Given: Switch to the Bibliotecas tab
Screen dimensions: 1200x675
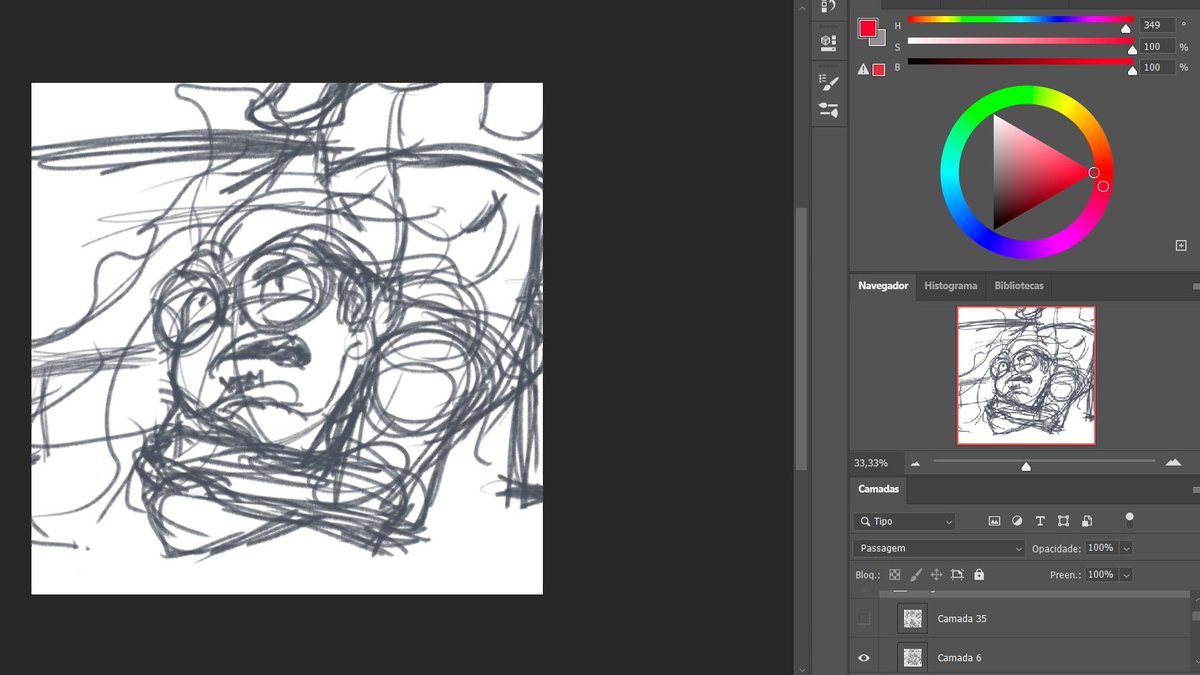Looking at the screenshot, I should [1018, 286].
